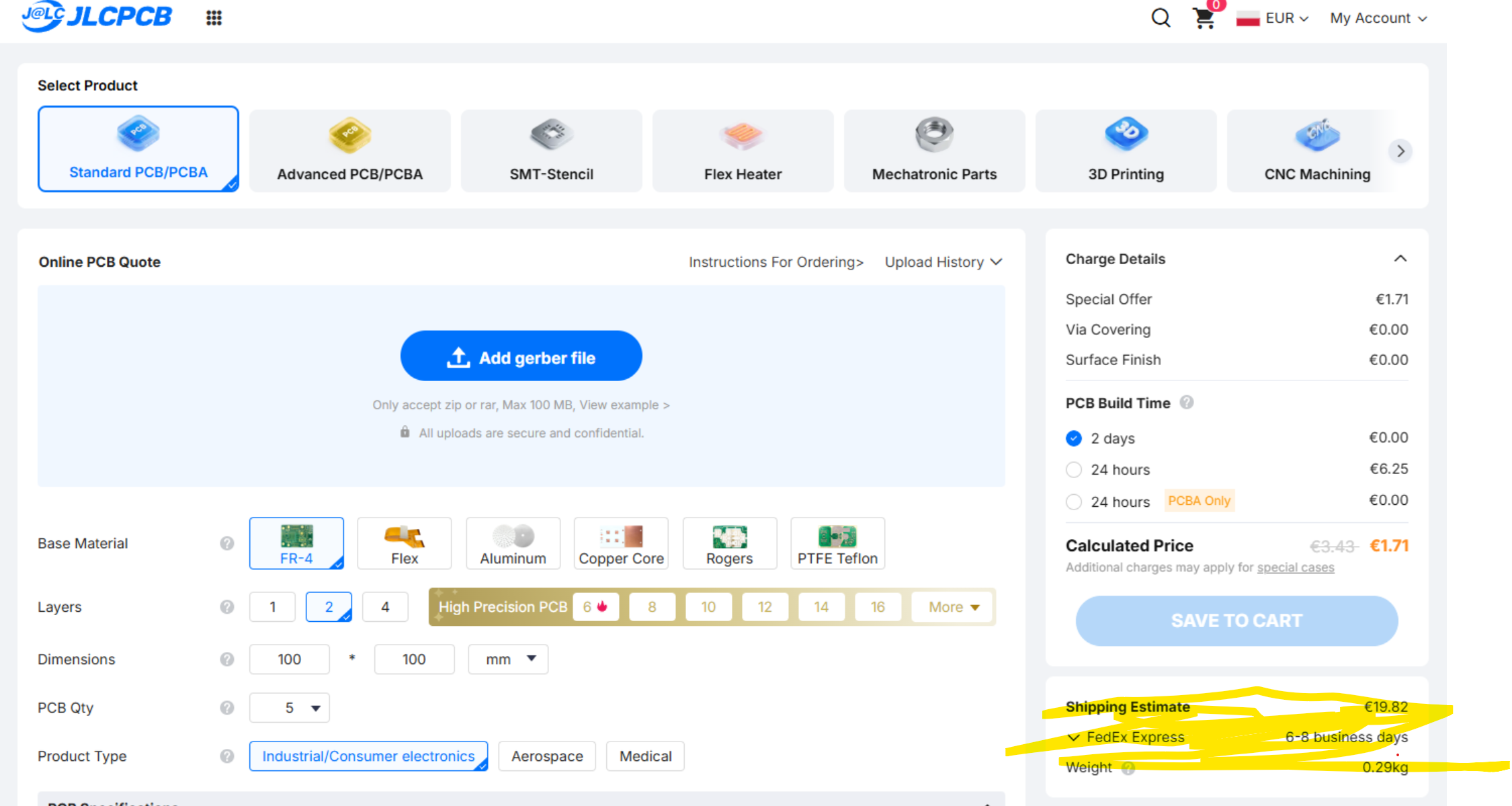Open the PCB Qty dropdown

[290, 708]
